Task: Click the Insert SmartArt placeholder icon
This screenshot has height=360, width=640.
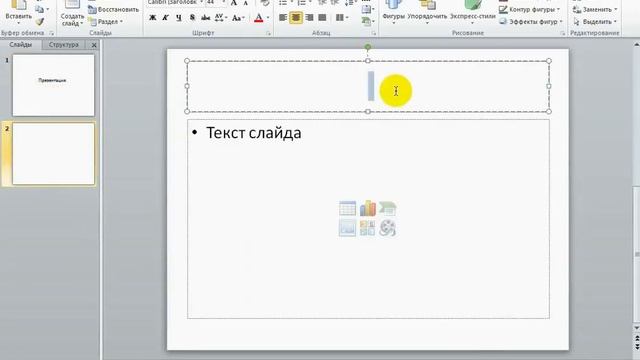Action: 387,209
